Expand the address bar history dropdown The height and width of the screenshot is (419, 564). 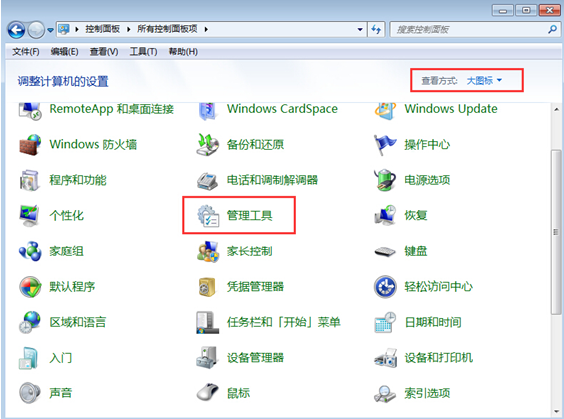(x=360, y=29)
